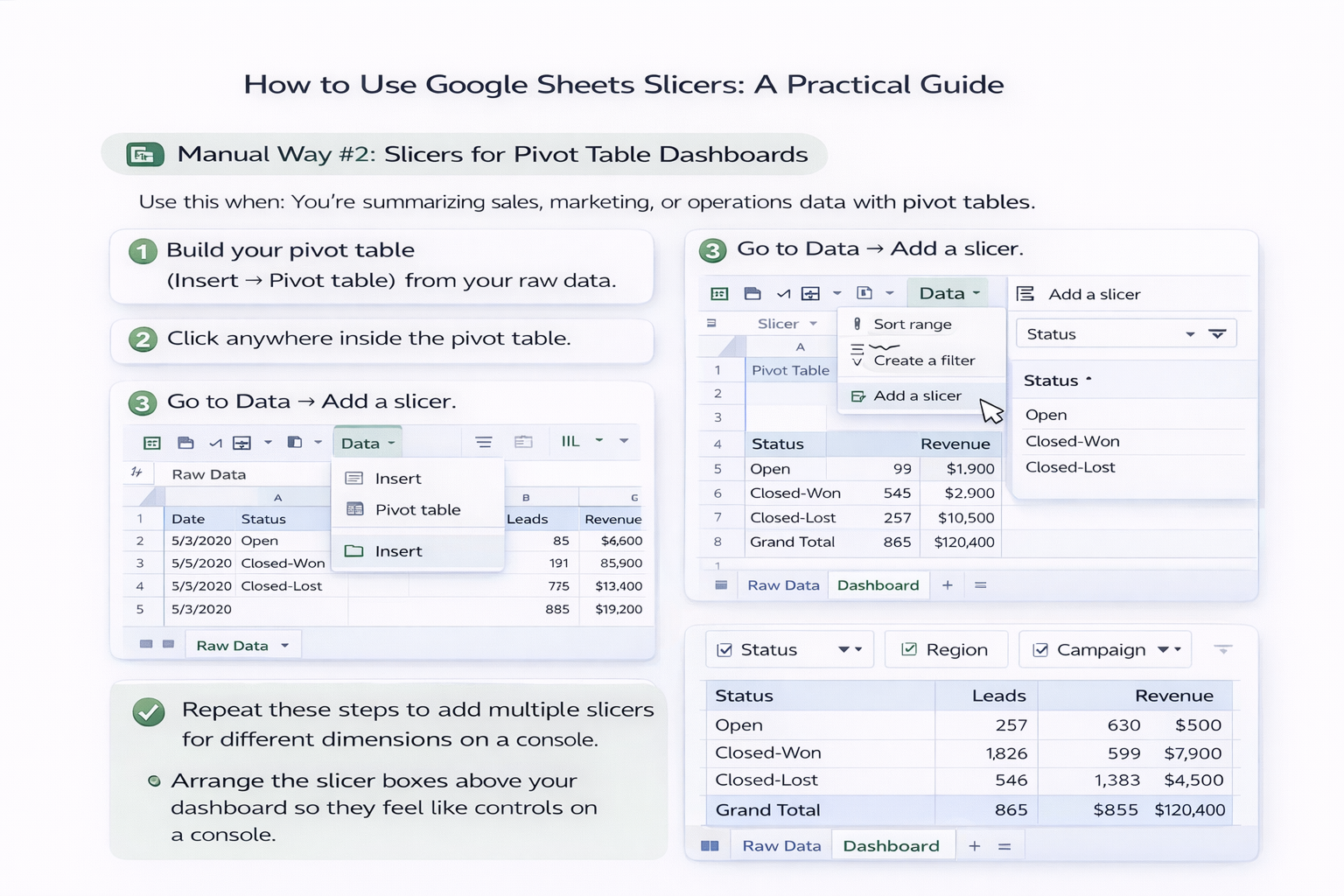The image size is (1344, 896).
Task: Switch to the Dashboard tab in the bottom panel
Action: pyautogui.click(x=891, y=845)
